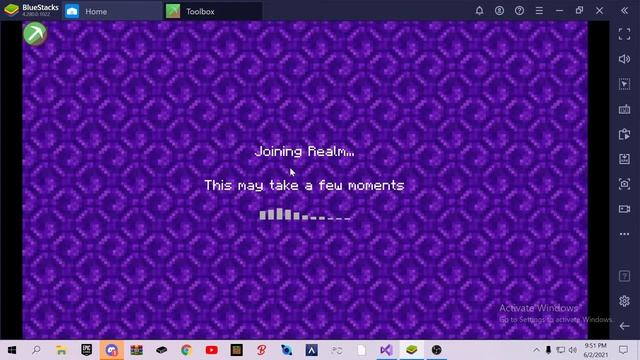Click the Install APK icon
640x360 pixels.
[624, 159]
